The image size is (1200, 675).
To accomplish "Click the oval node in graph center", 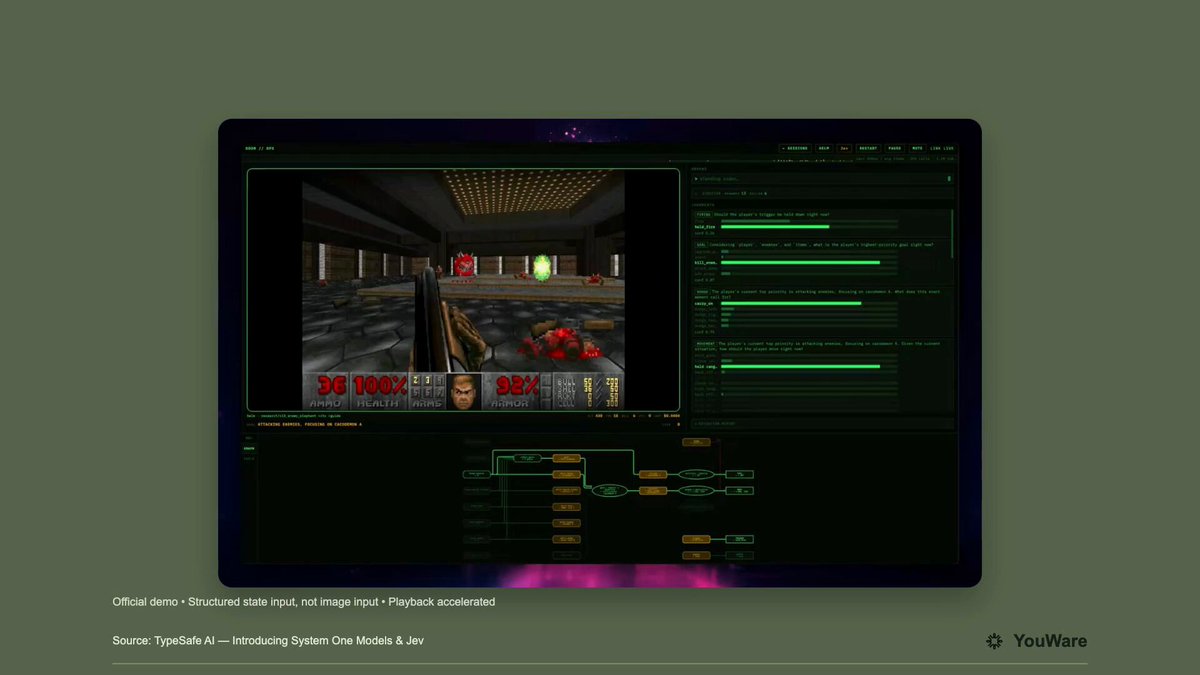I will pos(609,490).
